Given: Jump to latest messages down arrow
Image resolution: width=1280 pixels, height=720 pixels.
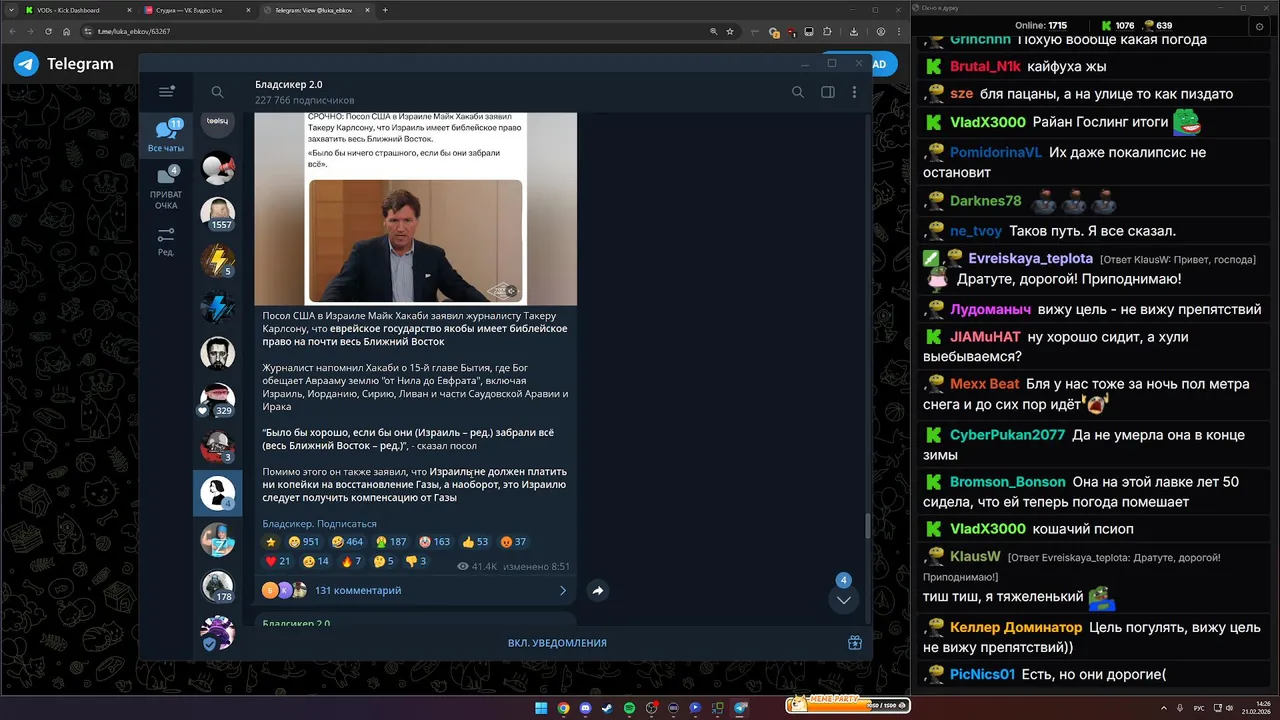Looking at the screenshot, I should (x=844, y=600).
